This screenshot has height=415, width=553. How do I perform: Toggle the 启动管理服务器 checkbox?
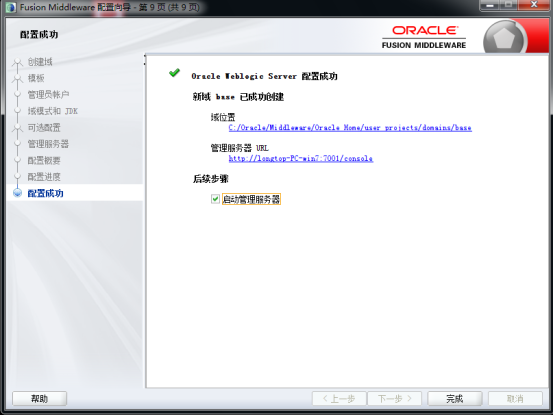tap(215, 199)
